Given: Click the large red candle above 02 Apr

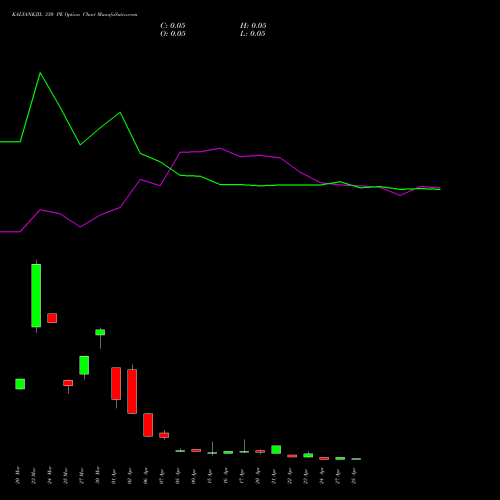Looking at the screenshot, I should (132, 391).
